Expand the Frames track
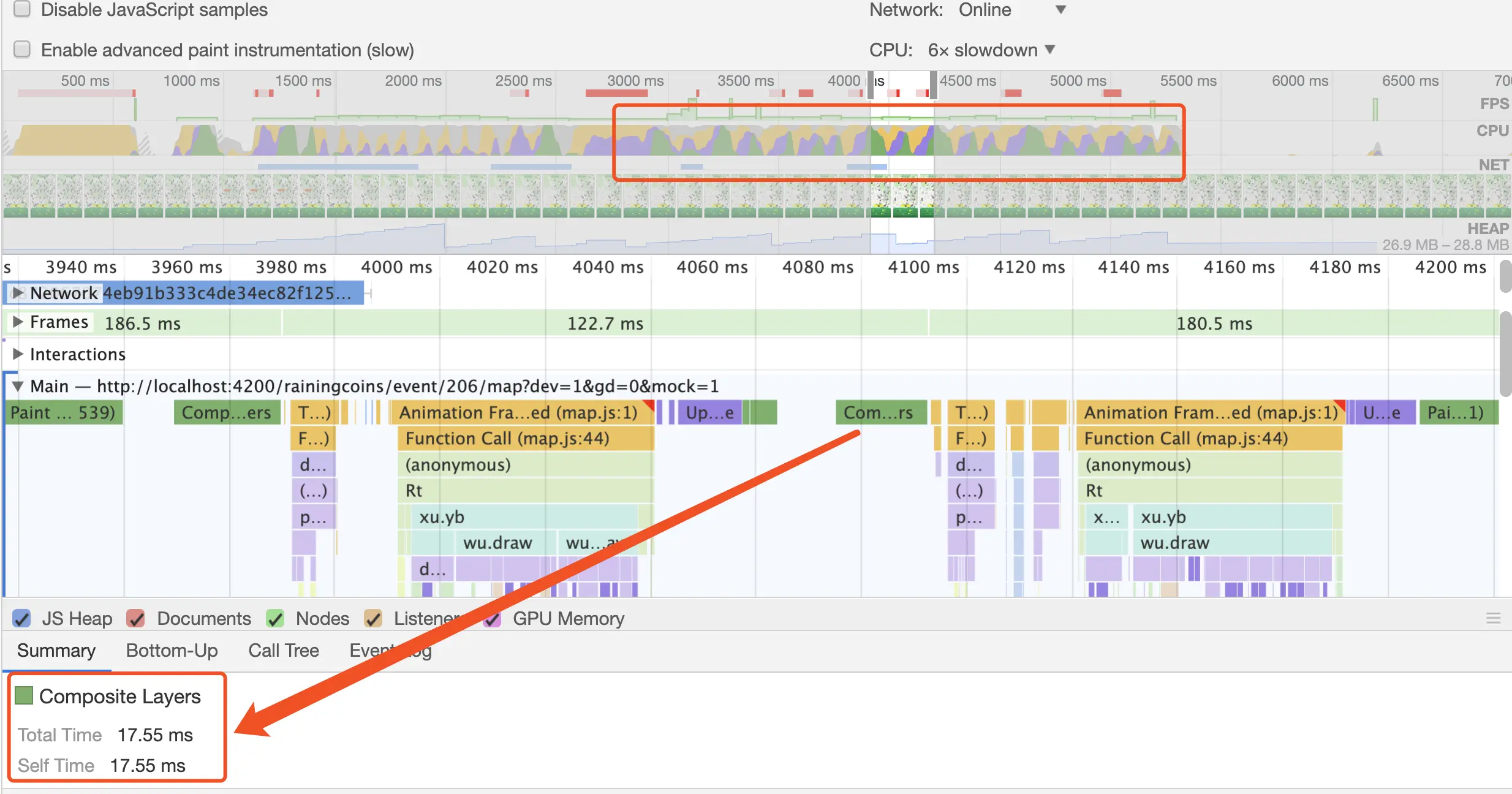The height and width of the screenshot is (794, 1512). [x=18, y=322]
